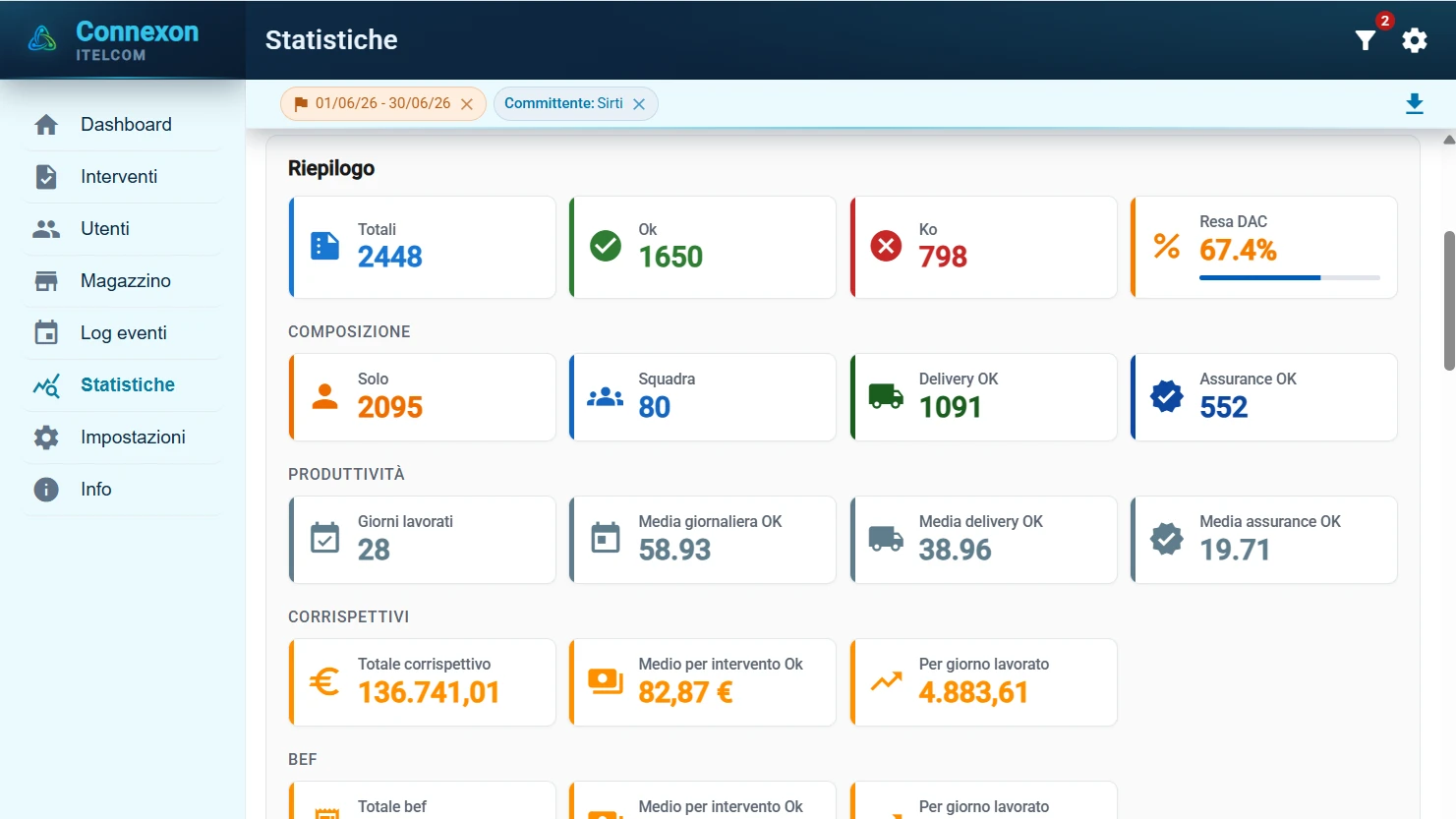Click the green Ok checkmark icon
The image size is (1456, 819).
606,246
